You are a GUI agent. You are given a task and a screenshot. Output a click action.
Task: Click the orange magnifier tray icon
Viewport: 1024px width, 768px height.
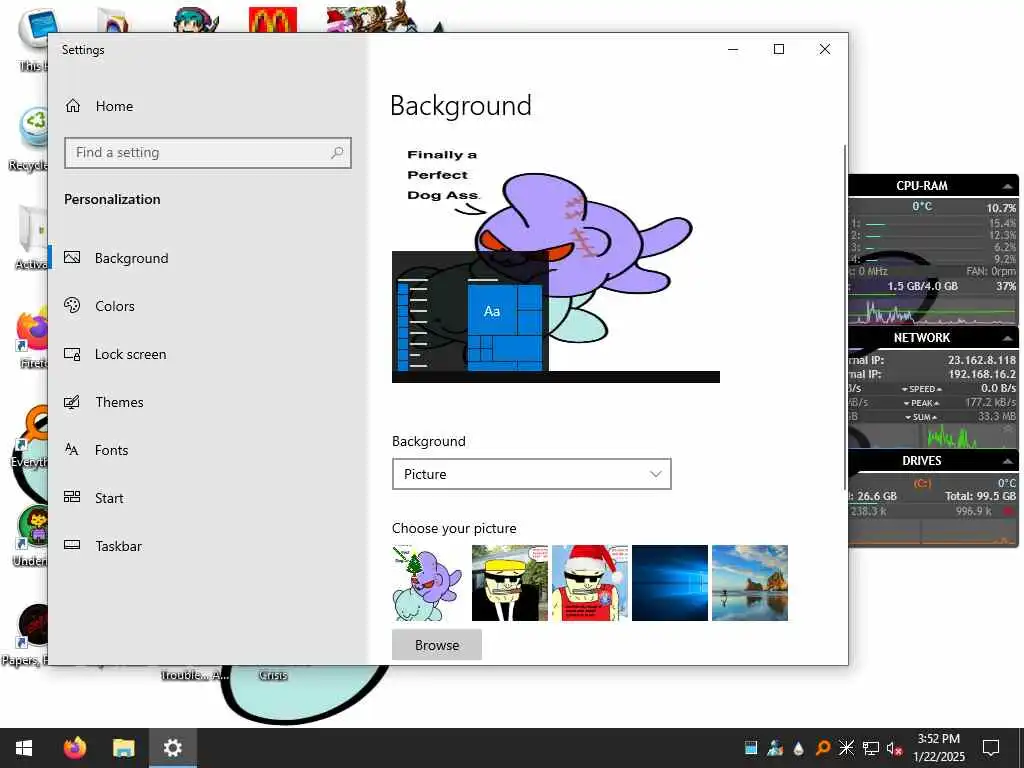[x=823, y=748]
